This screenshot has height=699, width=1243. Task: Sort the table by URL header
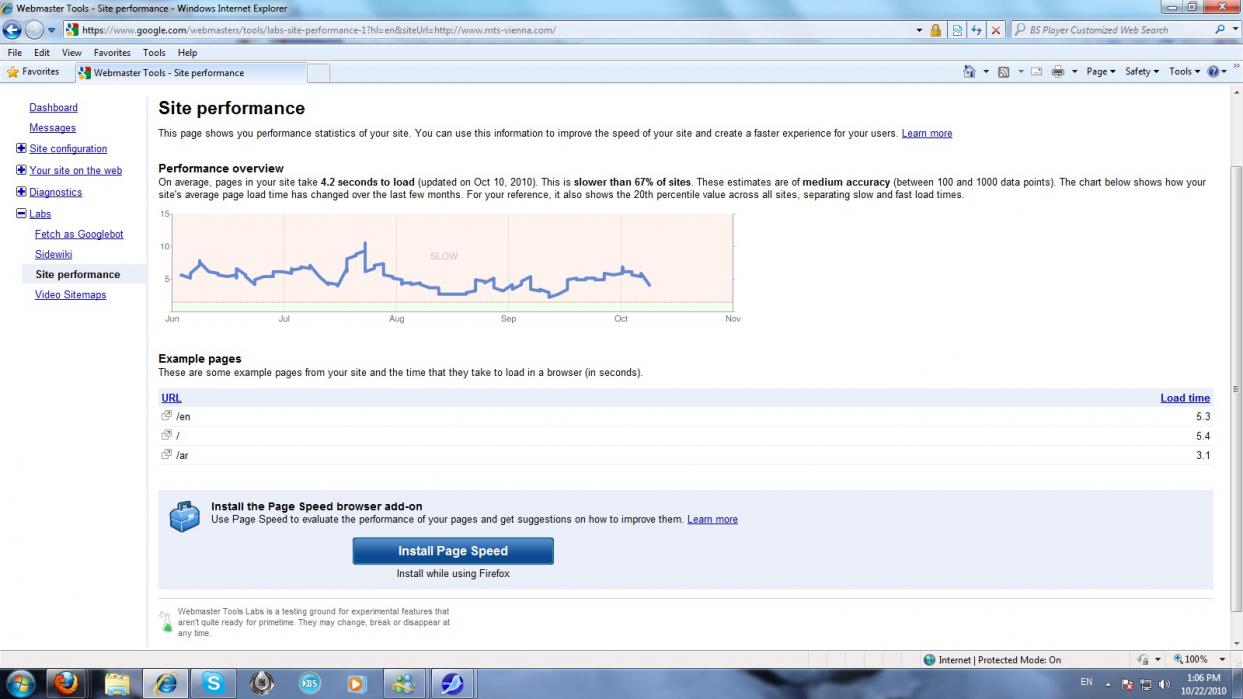171,398
